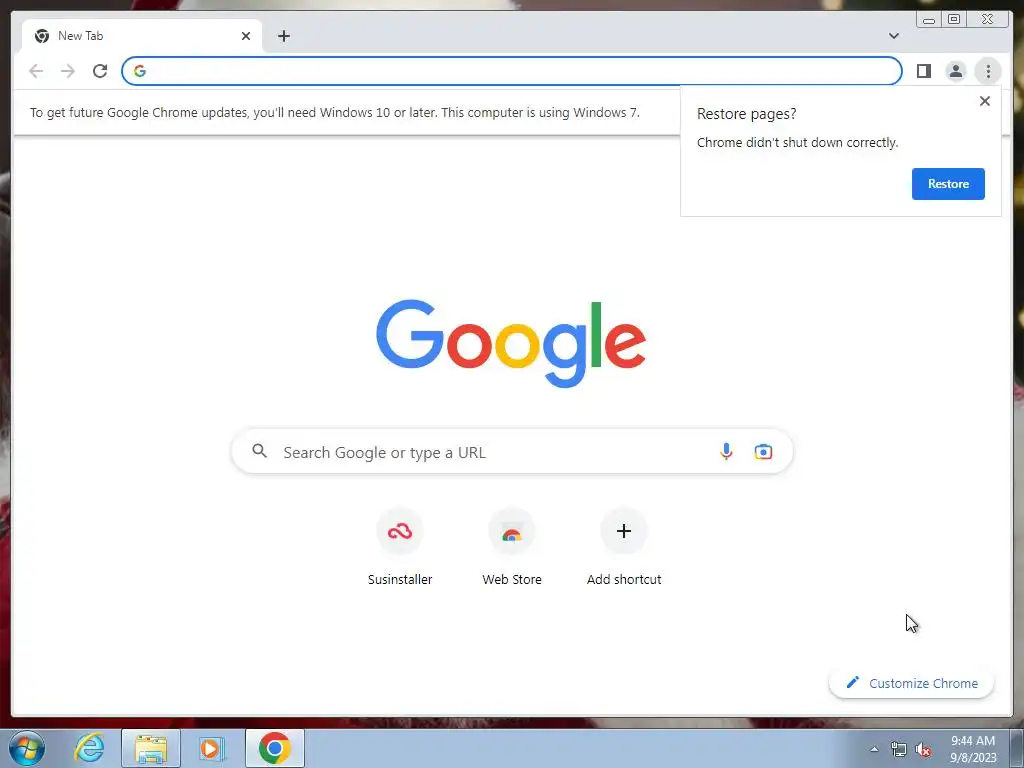Image resolution: width=1024 pixels, height=768 pixels.
Task: Click the Google icon in address bar
Action: 140,71
